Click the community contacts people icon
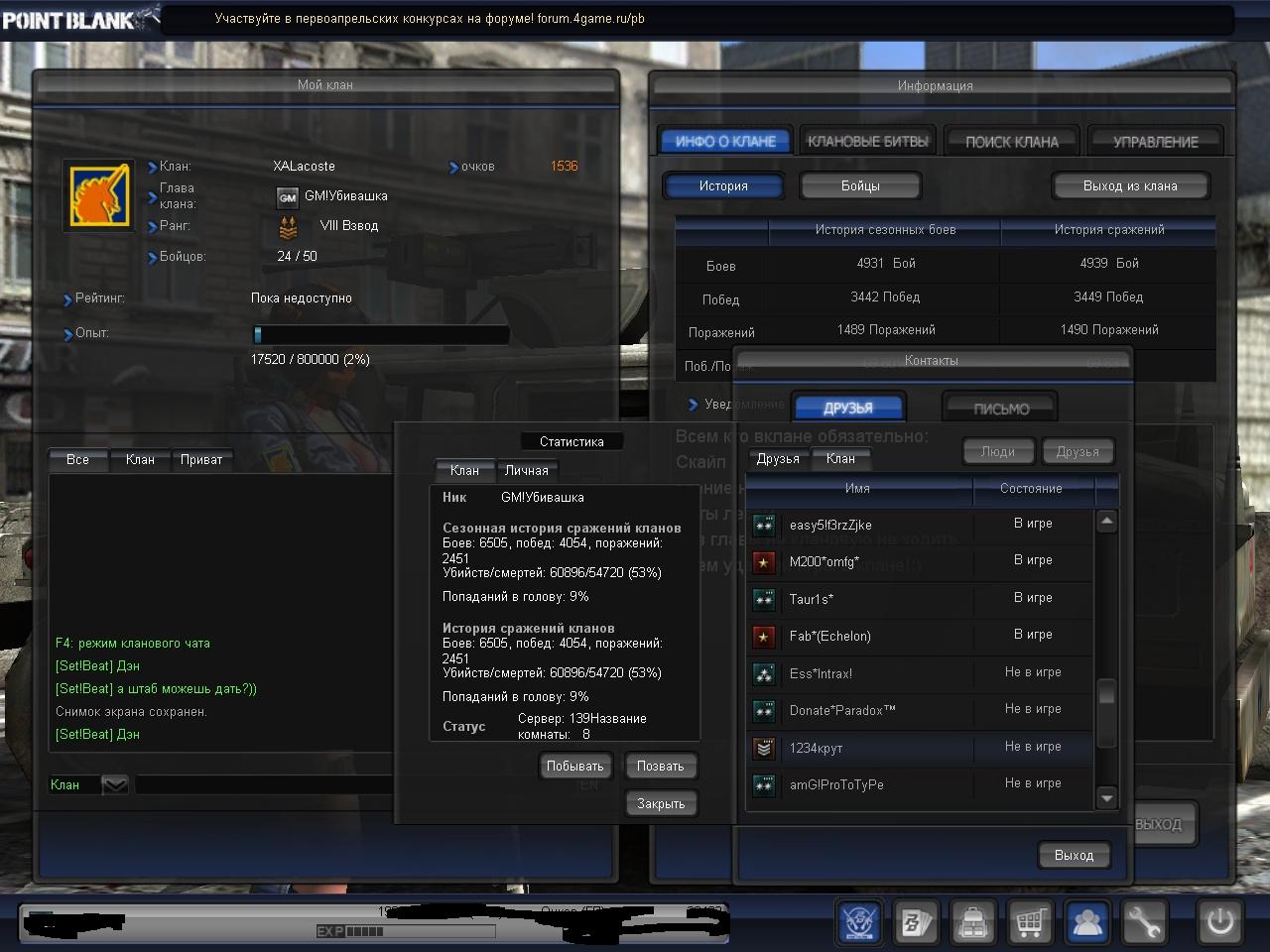 tap(1087, 922)
